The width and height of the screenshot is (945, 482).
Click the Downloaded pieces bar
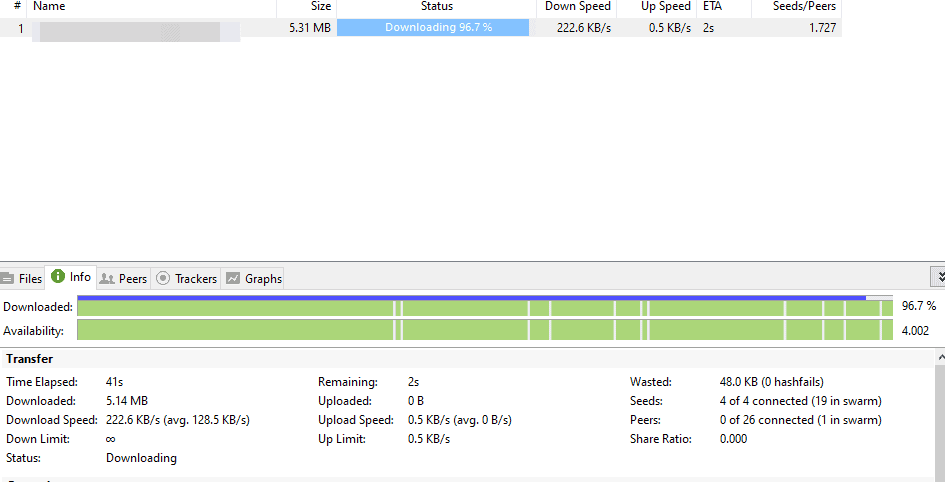click(x=485, y=307)
